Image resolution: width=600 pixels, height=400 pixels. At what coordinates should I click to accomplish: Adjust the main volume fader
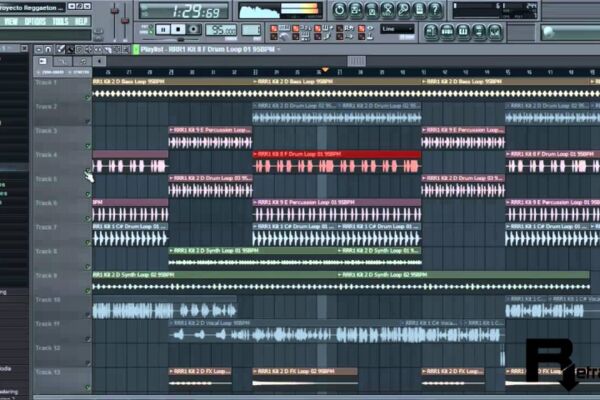coord(114,12)
